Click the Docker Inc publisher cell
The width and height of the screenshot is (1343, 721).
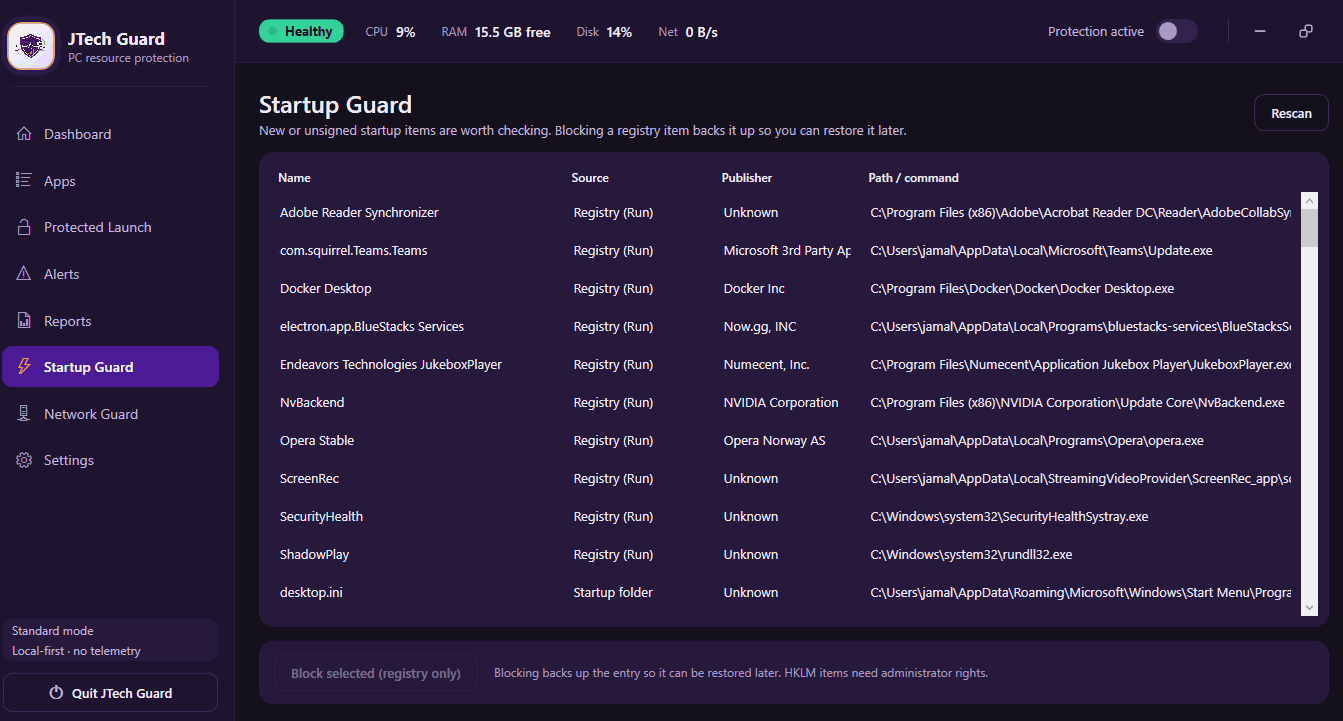754,289
